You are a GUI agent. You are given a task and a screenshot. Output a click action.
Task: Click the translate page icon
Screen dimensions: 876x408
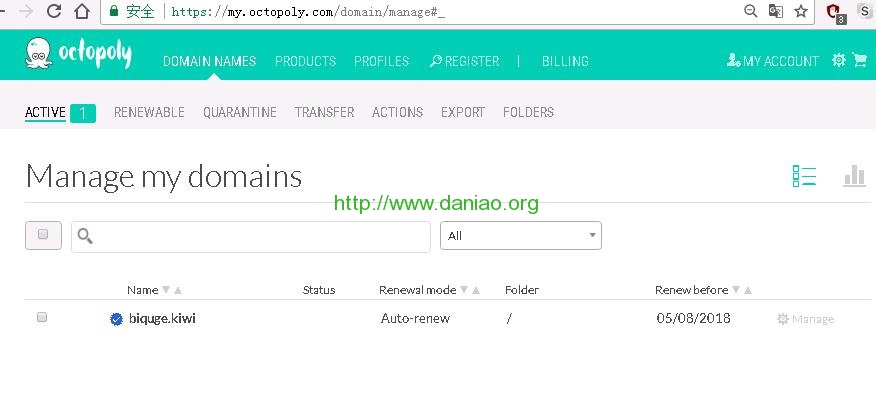click(776, 11)
